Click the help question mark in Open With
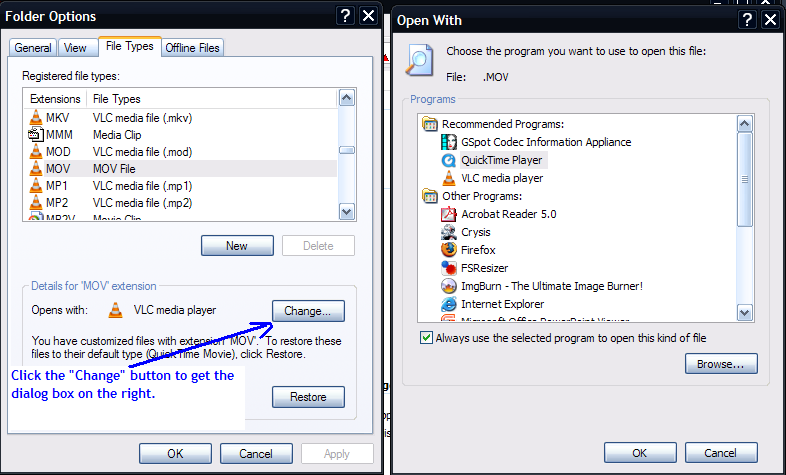The height and width of the screenshot is (475, 786). click(x=747, y=20)
